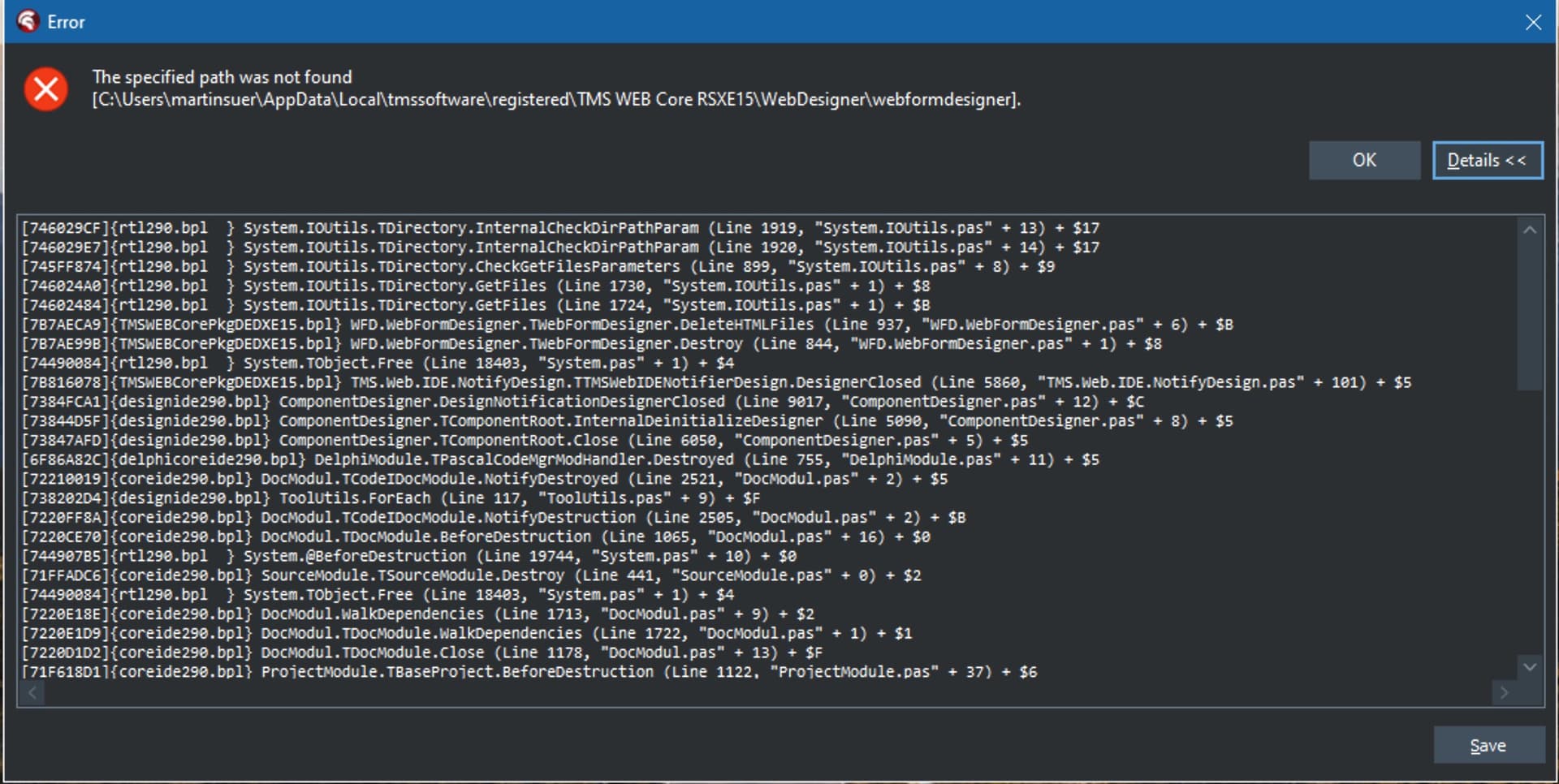Screen dimensions: 1559x784
Task: Select the TSourceModule.Destroy Line 441 row
Action: point(471,576)
